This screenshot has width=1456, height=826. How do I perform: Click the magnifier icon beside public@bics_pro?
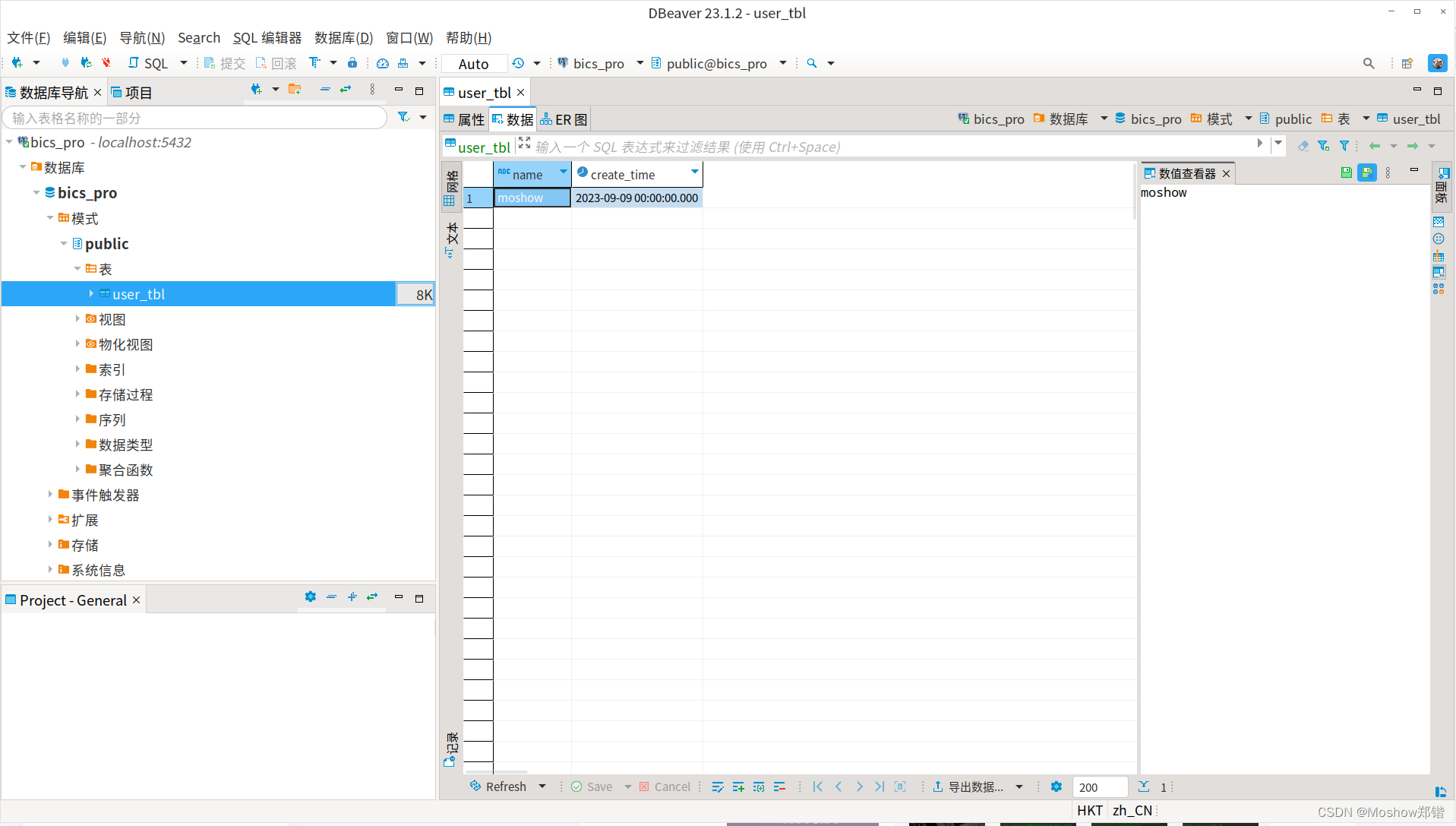point(812,63)
